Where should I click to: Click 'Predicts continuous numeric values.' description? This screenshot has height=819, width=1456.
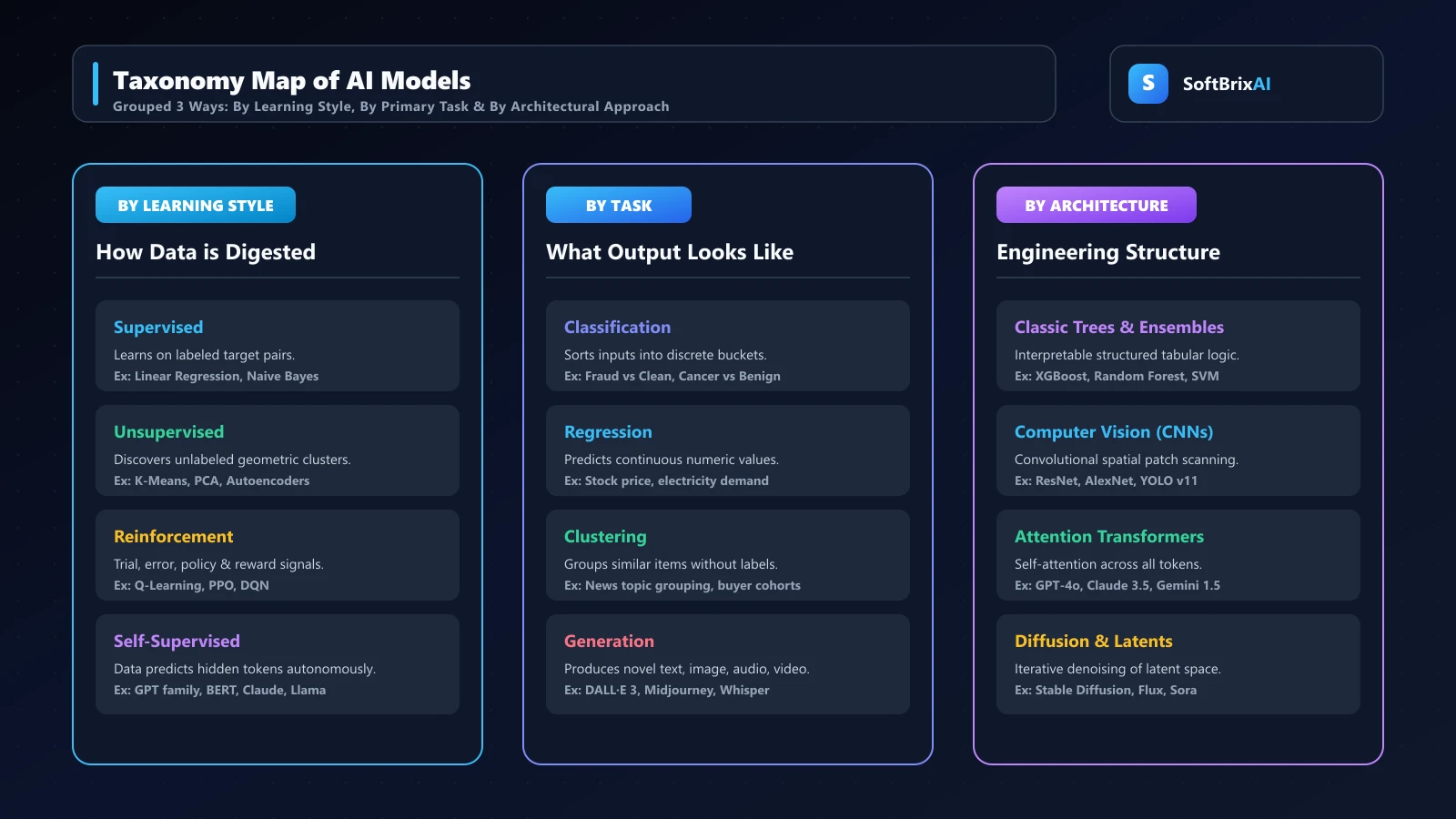coord(672,460)
